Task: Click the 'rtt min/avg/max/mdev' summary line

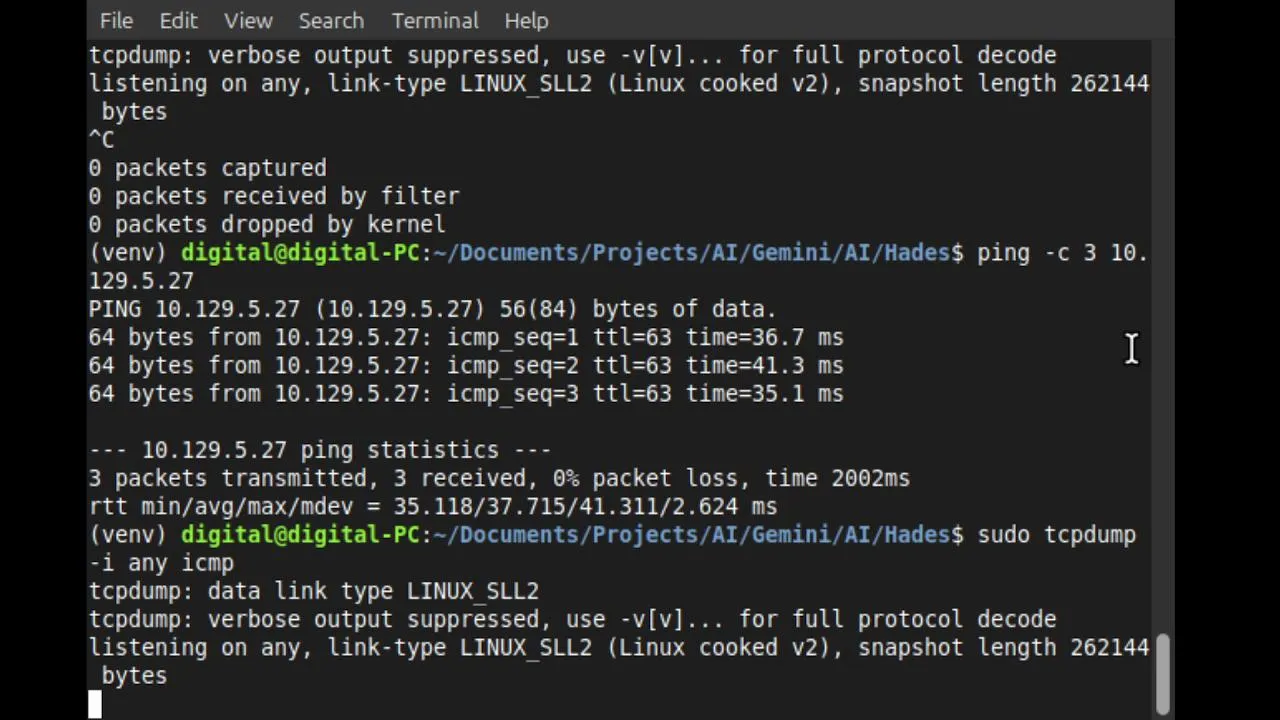Action: (432, 507)
